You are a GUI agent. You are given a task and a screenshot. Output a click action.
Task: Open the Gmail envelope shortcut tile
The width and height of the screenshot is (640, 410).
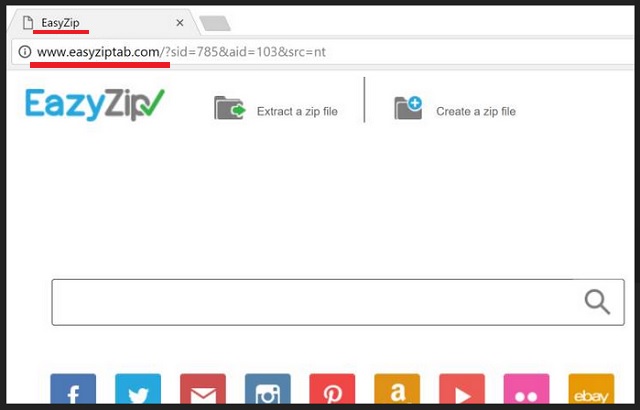pos(203,388)
